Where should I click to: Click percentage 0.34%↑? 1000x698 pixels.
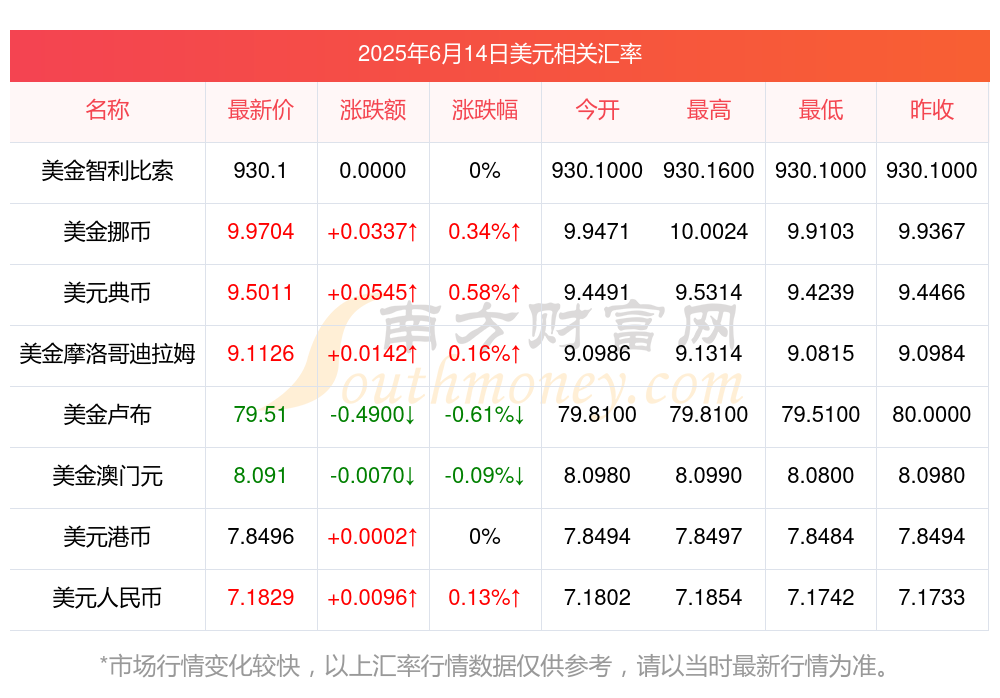[485, 232]
